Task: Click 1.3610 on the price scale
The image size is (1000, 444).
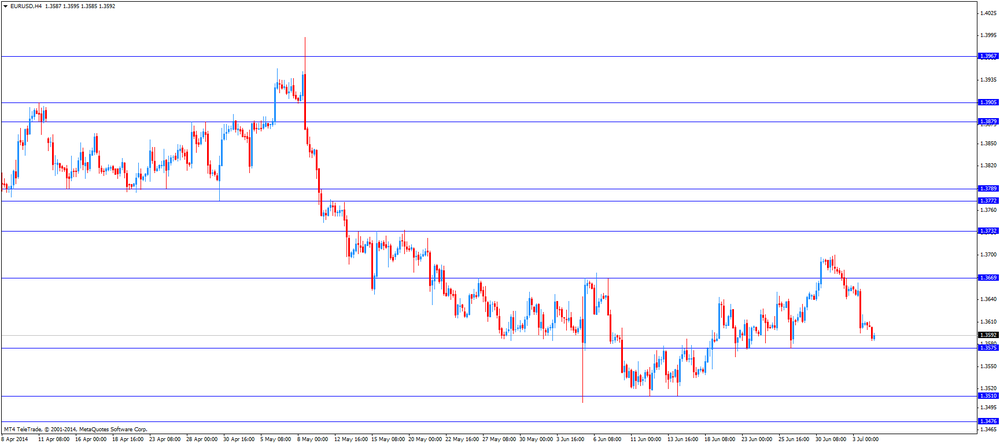Action: tap(987, 322)
